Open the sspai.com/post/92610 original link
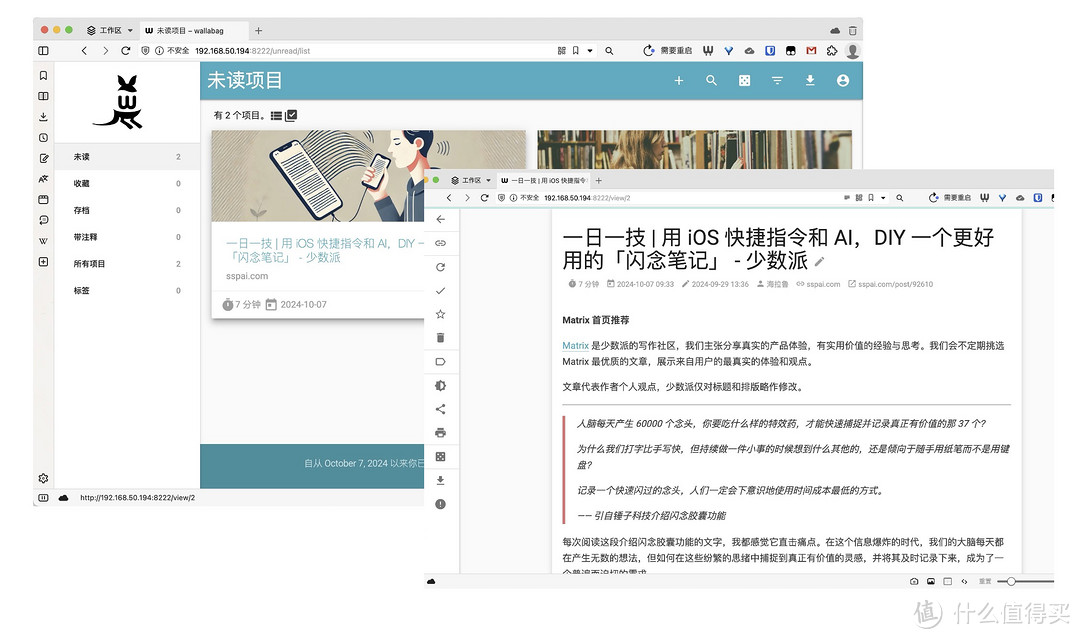This screenshot has width=1080, height=639. click(x=895, y=284)
